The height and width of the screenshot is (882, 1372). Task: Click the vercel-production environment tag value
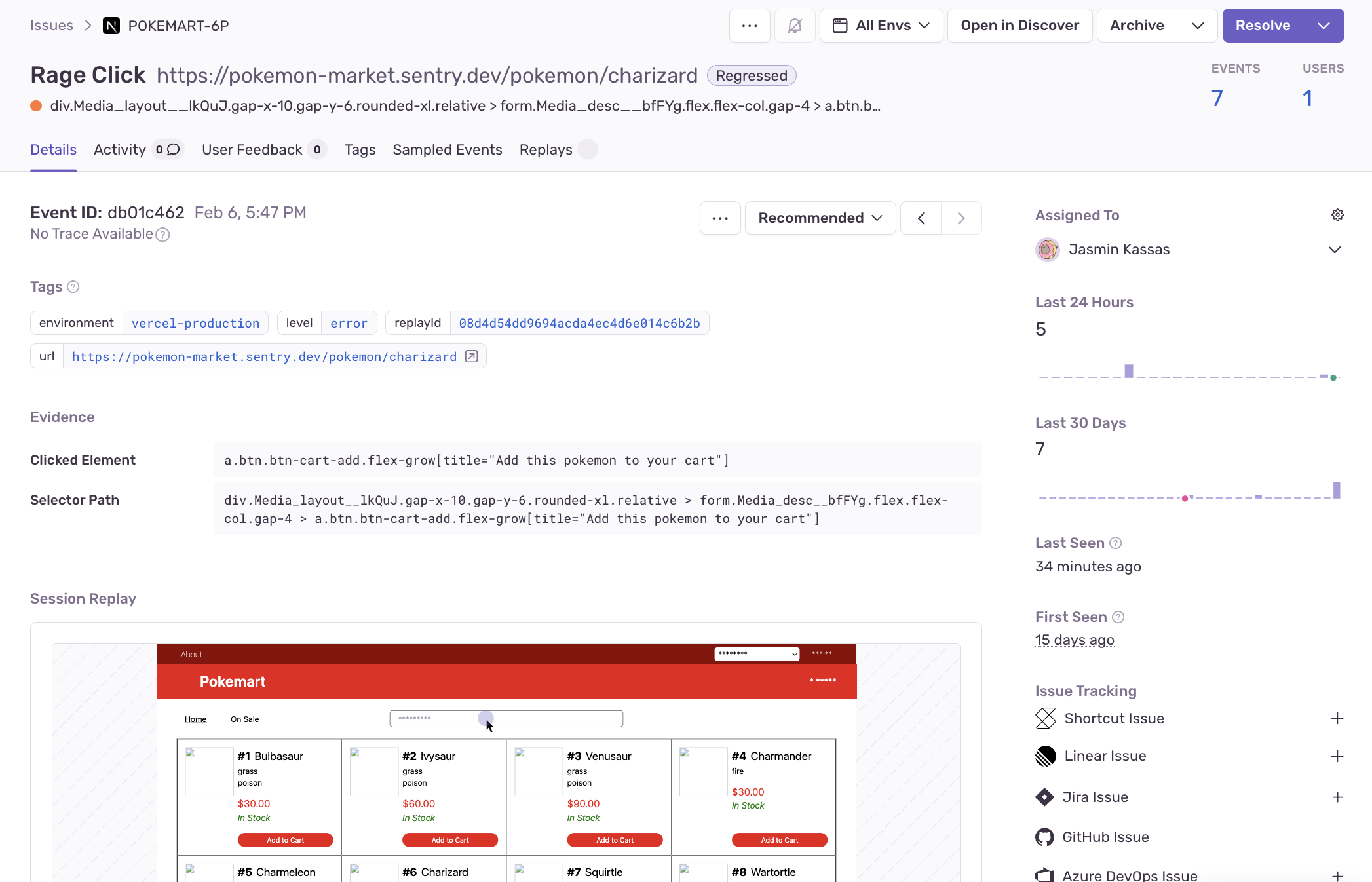pyautogui.click(x=195, y=323)
